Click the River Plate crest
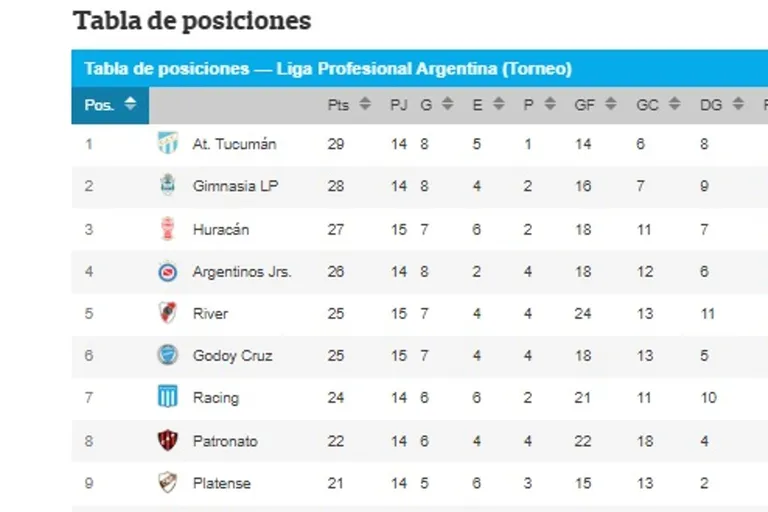Screen dimensions: 768x512 tap(168, 313)
